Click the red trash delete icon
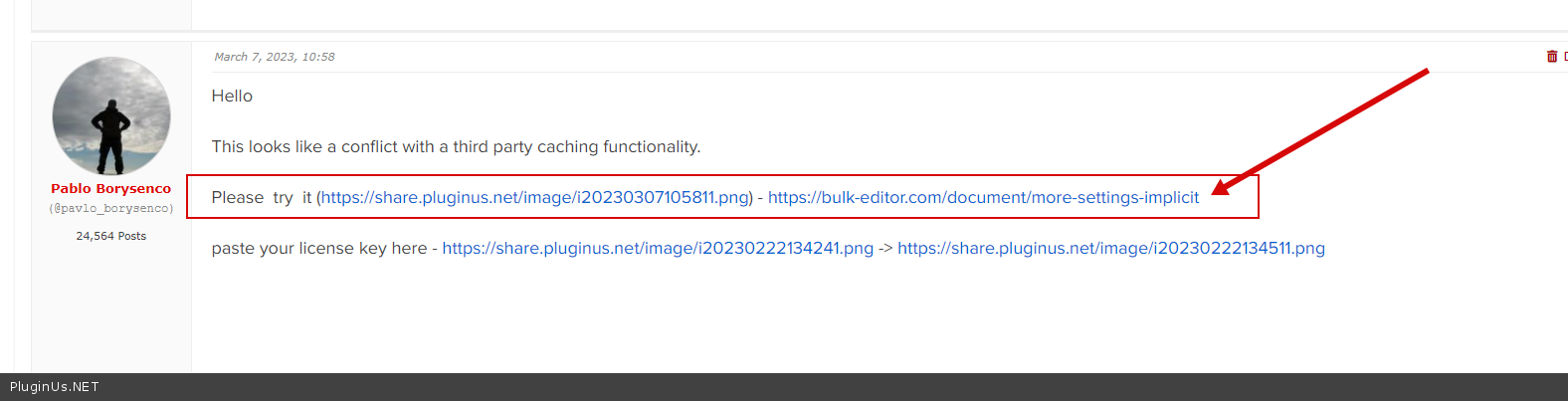The height and width of the screenshot is (401, 1568). 1551,57
